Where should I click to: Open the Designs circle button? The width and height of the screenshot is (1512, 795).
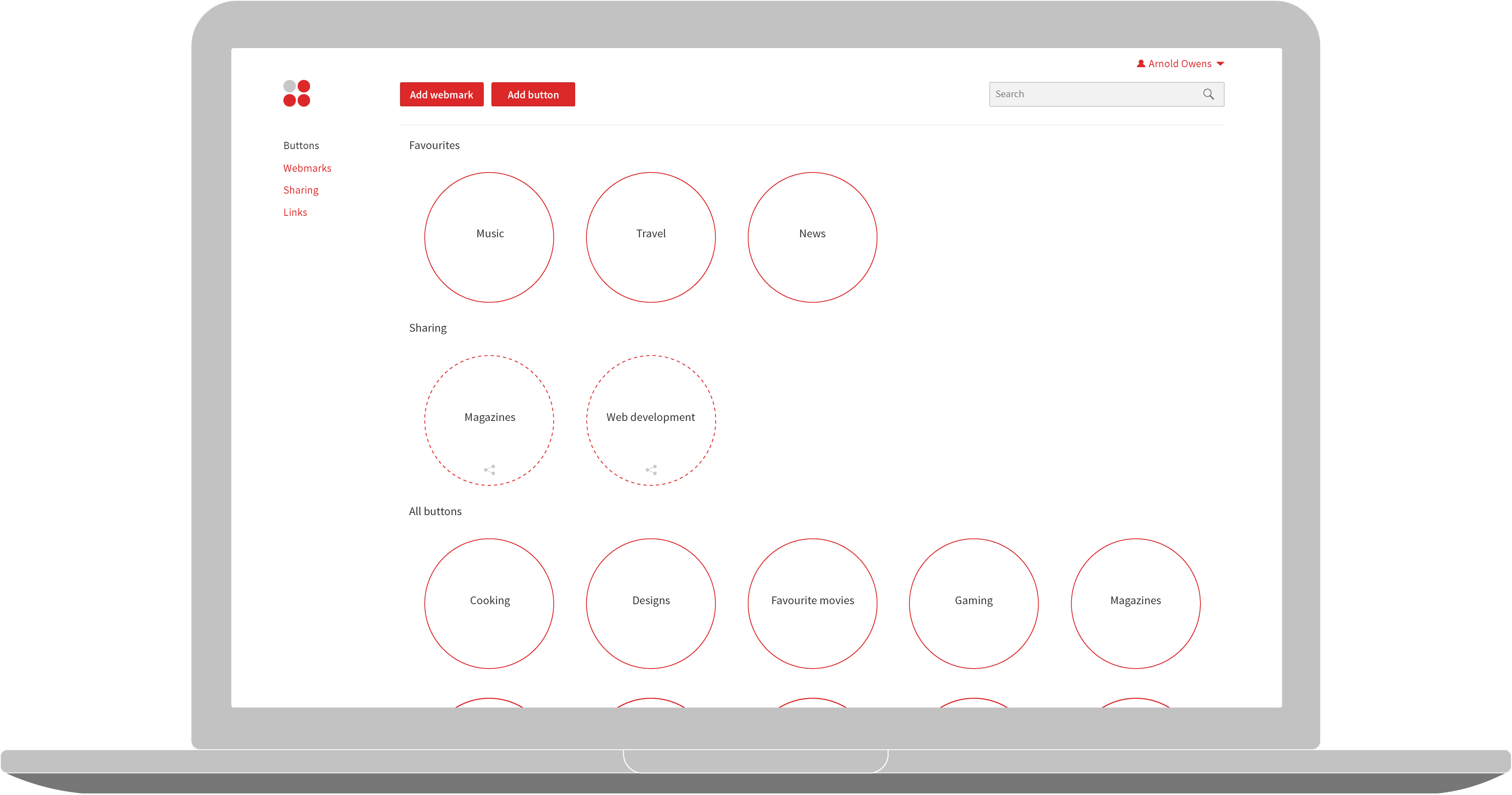(x=650, y=603)
